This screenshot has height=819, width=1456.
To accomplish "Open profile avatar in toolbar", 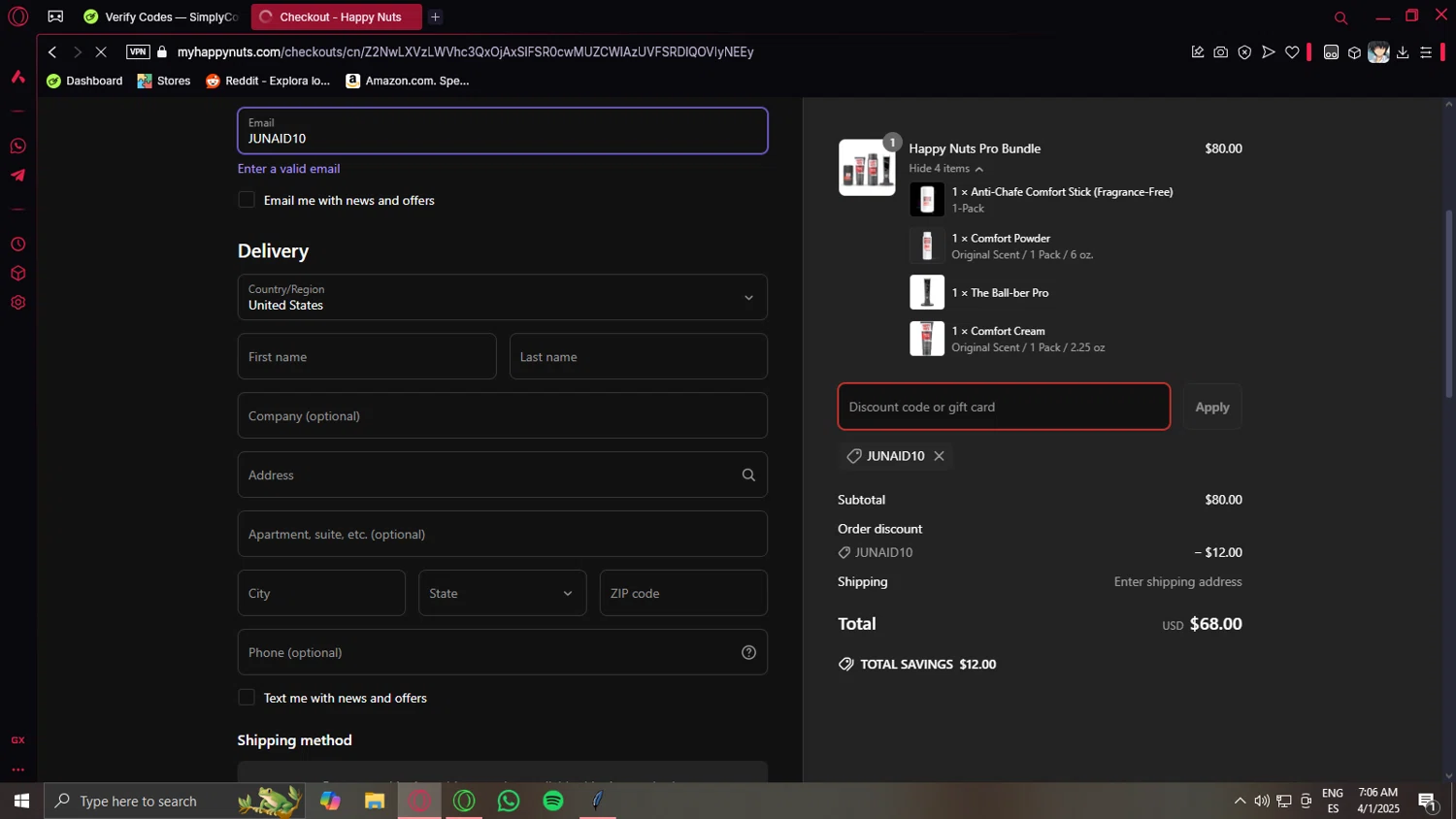I will click(x=1378, y=52).
